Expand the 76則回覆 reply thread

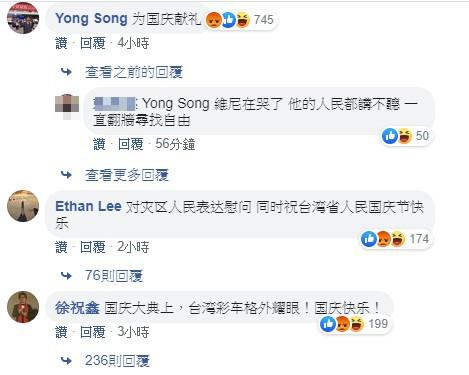[114, 276]
